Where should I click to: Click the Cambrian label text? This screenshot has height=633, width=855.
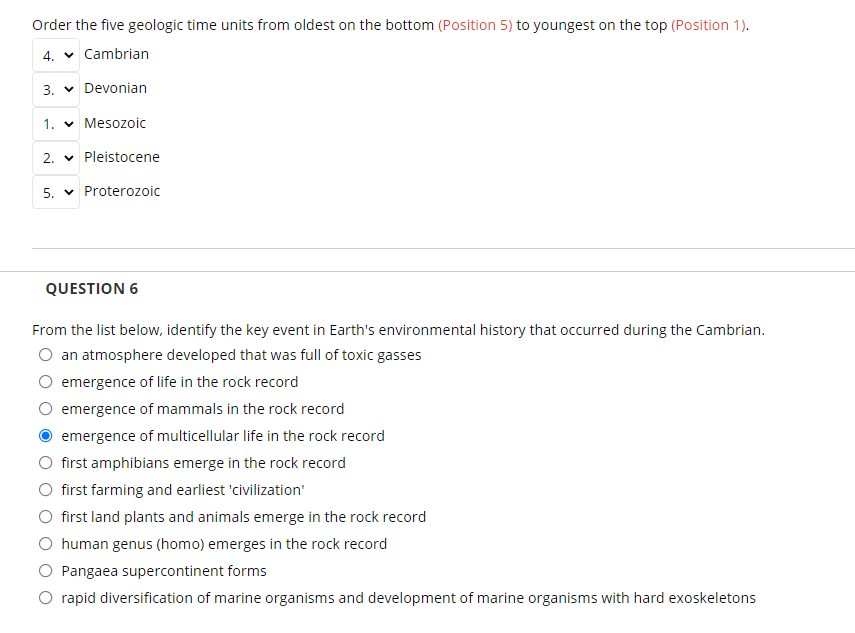(117, 54)
